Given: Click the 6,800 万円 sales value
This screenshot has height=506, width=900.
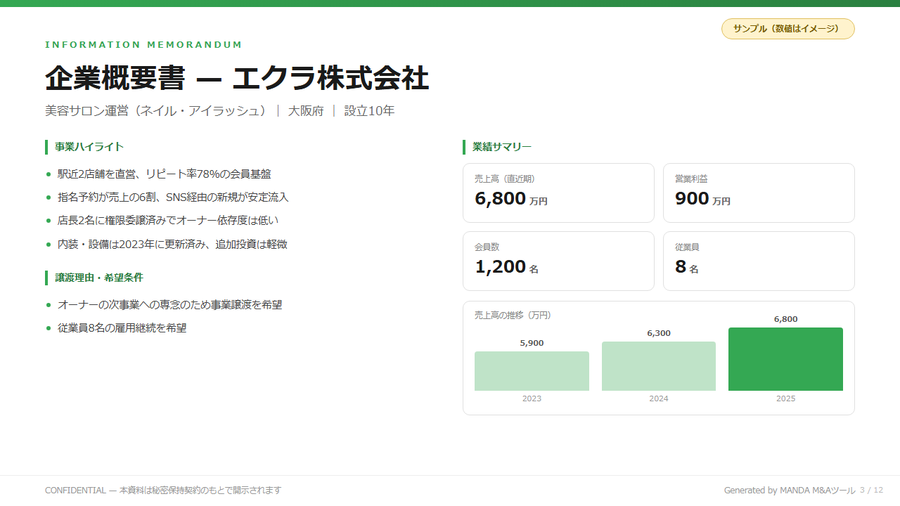Looking at the screenshot, I should point(511,198).
